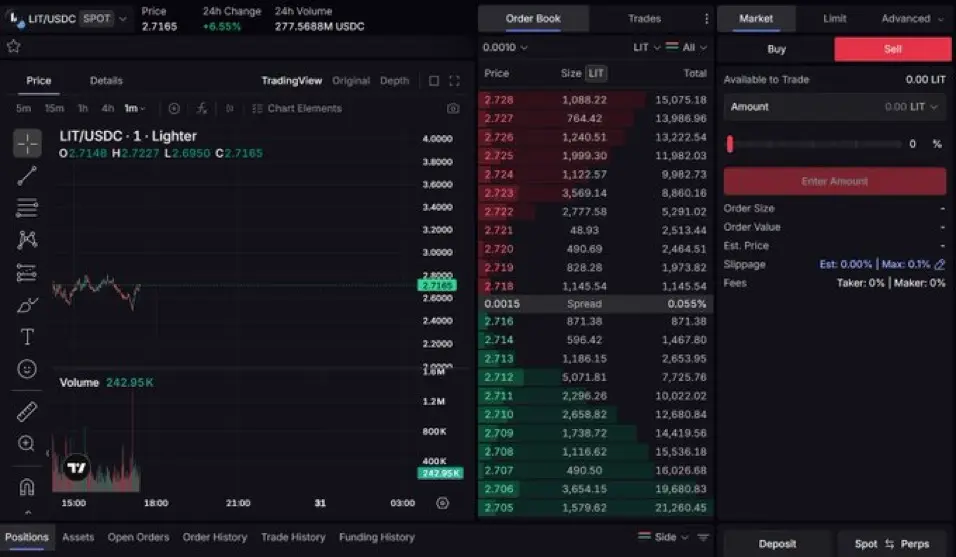Switch chart view to Original
This screenshot has height=557, width=956.
351,80
